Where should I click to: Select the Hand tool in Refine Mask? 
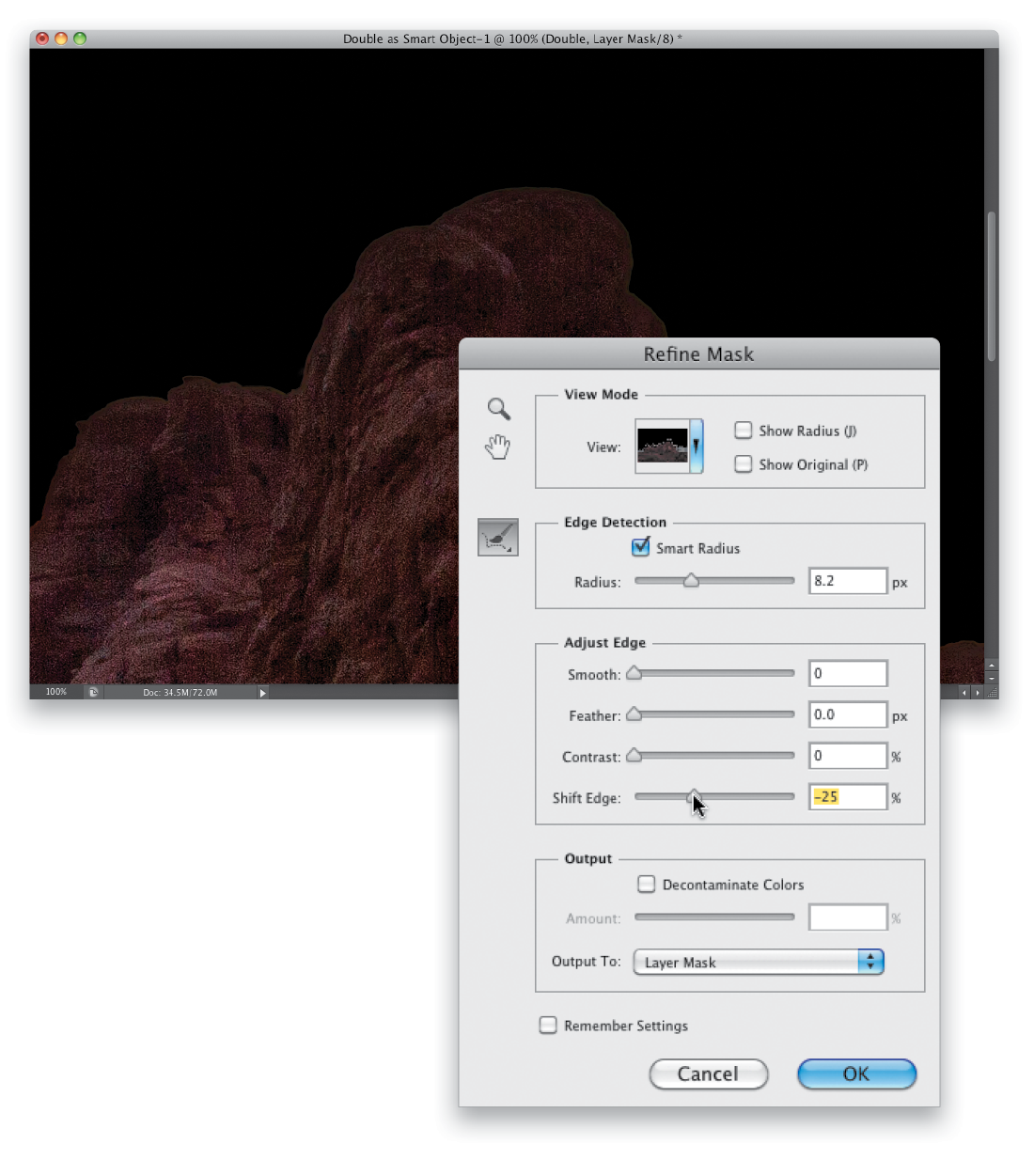click(497, 447)
